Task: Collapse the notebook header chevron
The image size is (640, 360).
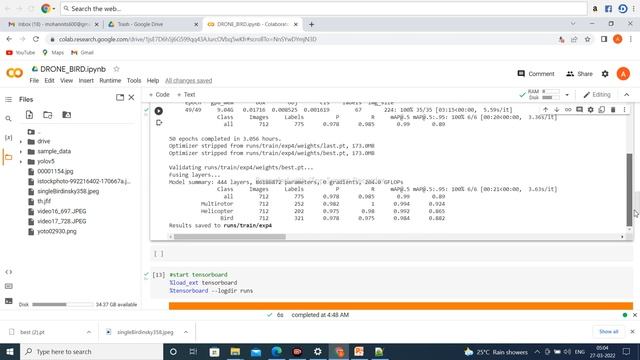Action: click(627, 95)
